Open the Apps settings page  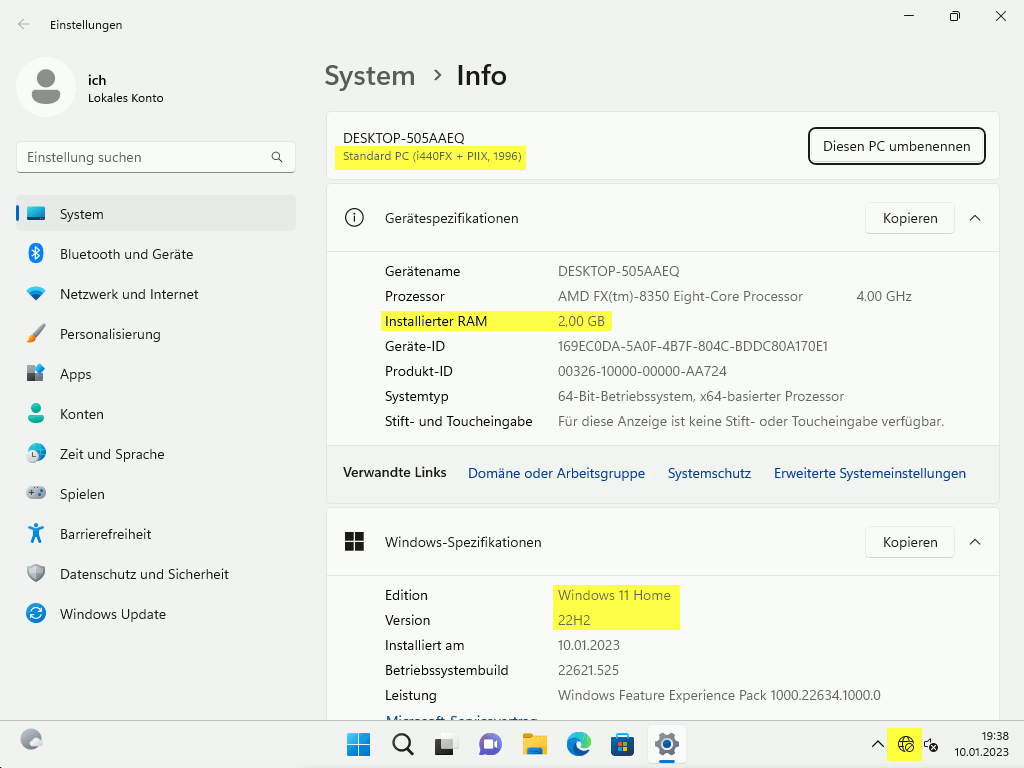(156, 374)
